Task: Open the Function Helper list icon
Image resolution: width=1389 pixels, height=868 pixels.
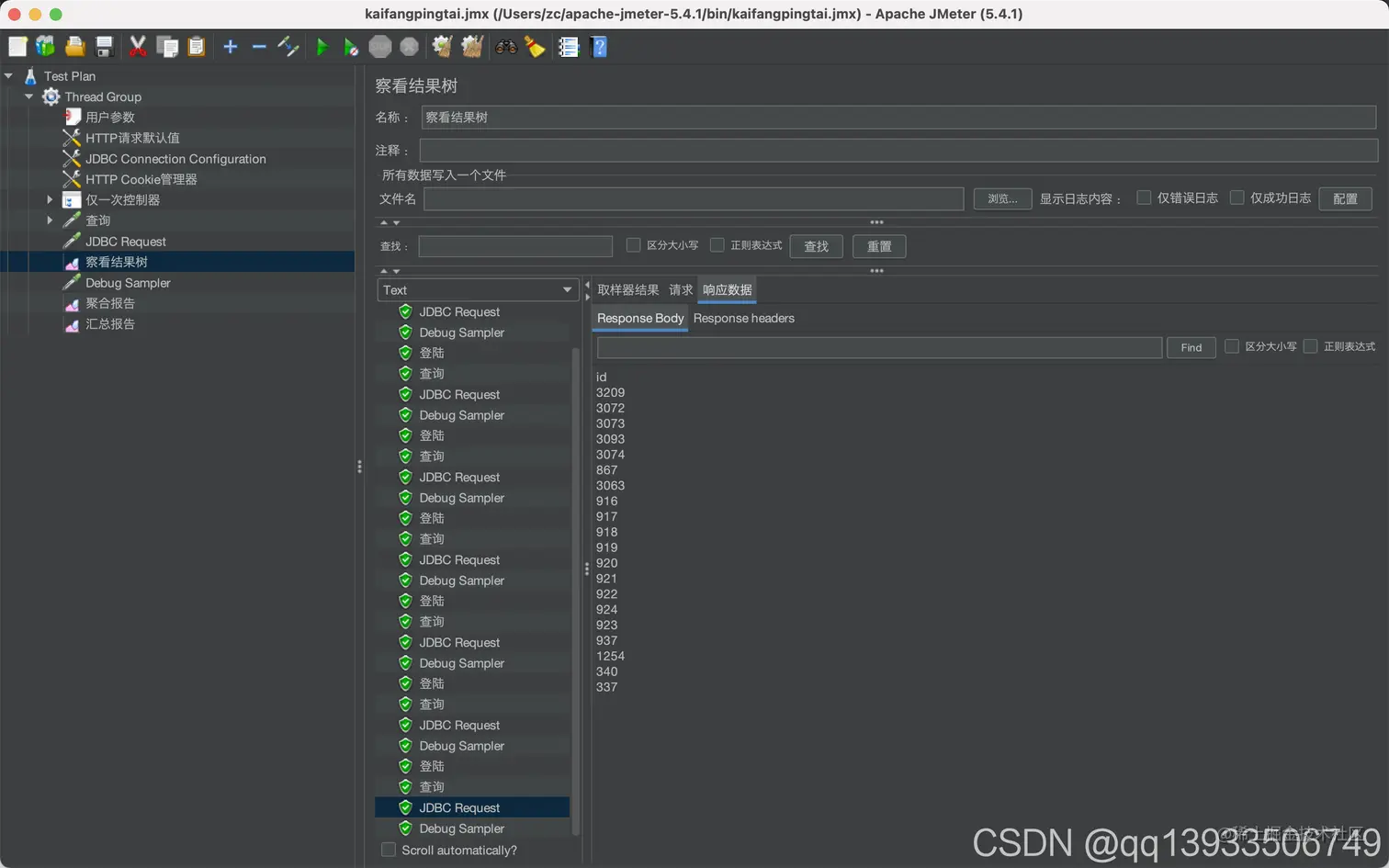Action: click(x=569, y=47)
